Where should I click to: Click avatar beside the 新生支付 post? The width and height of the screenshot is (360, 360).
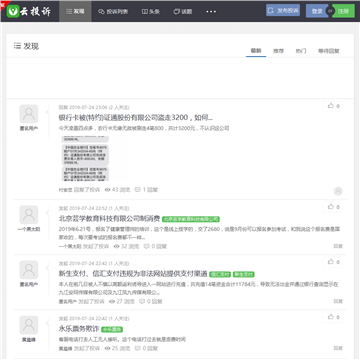[29, 270]
